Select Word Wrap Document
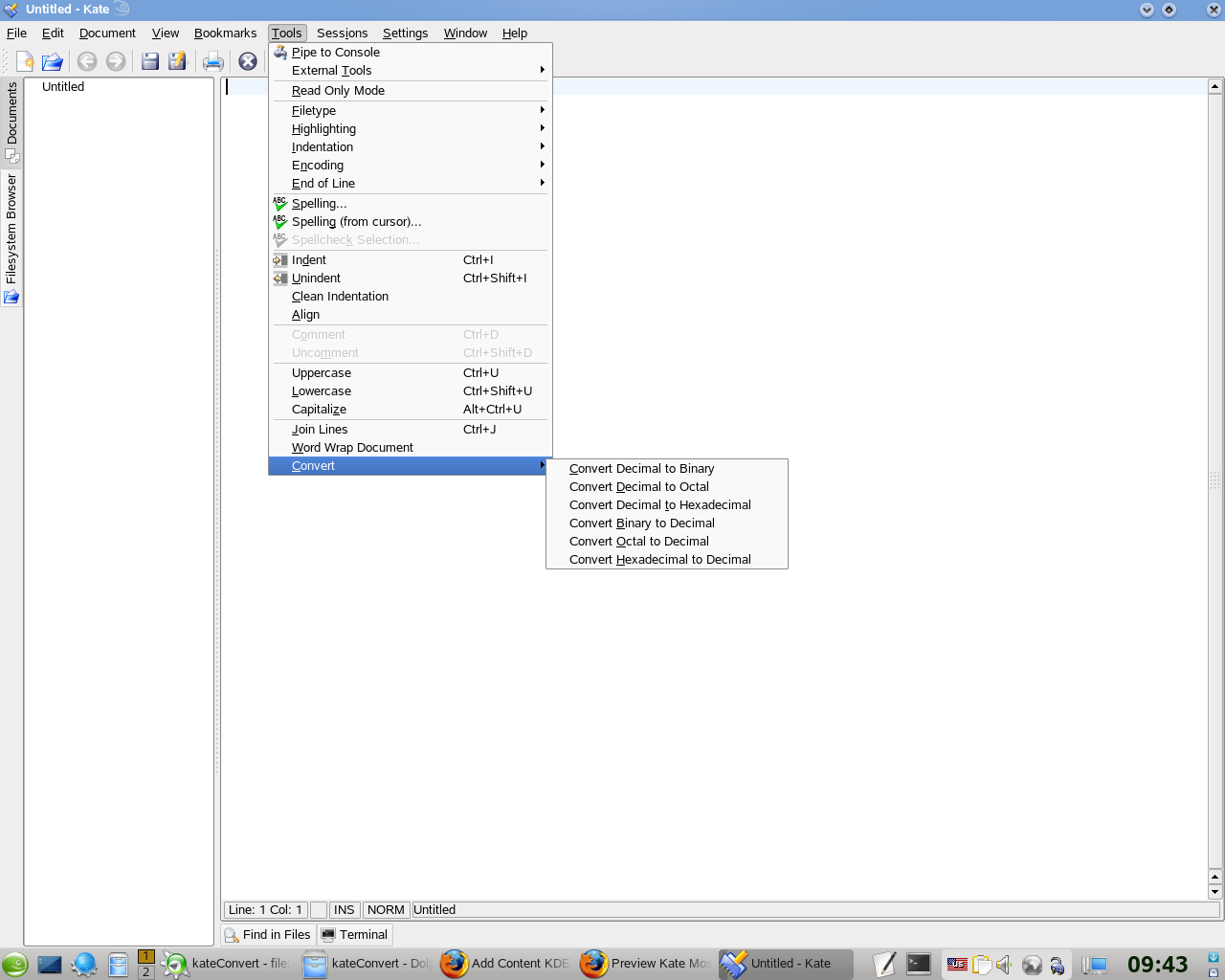1225x980 pixels. tap(410, 448)
